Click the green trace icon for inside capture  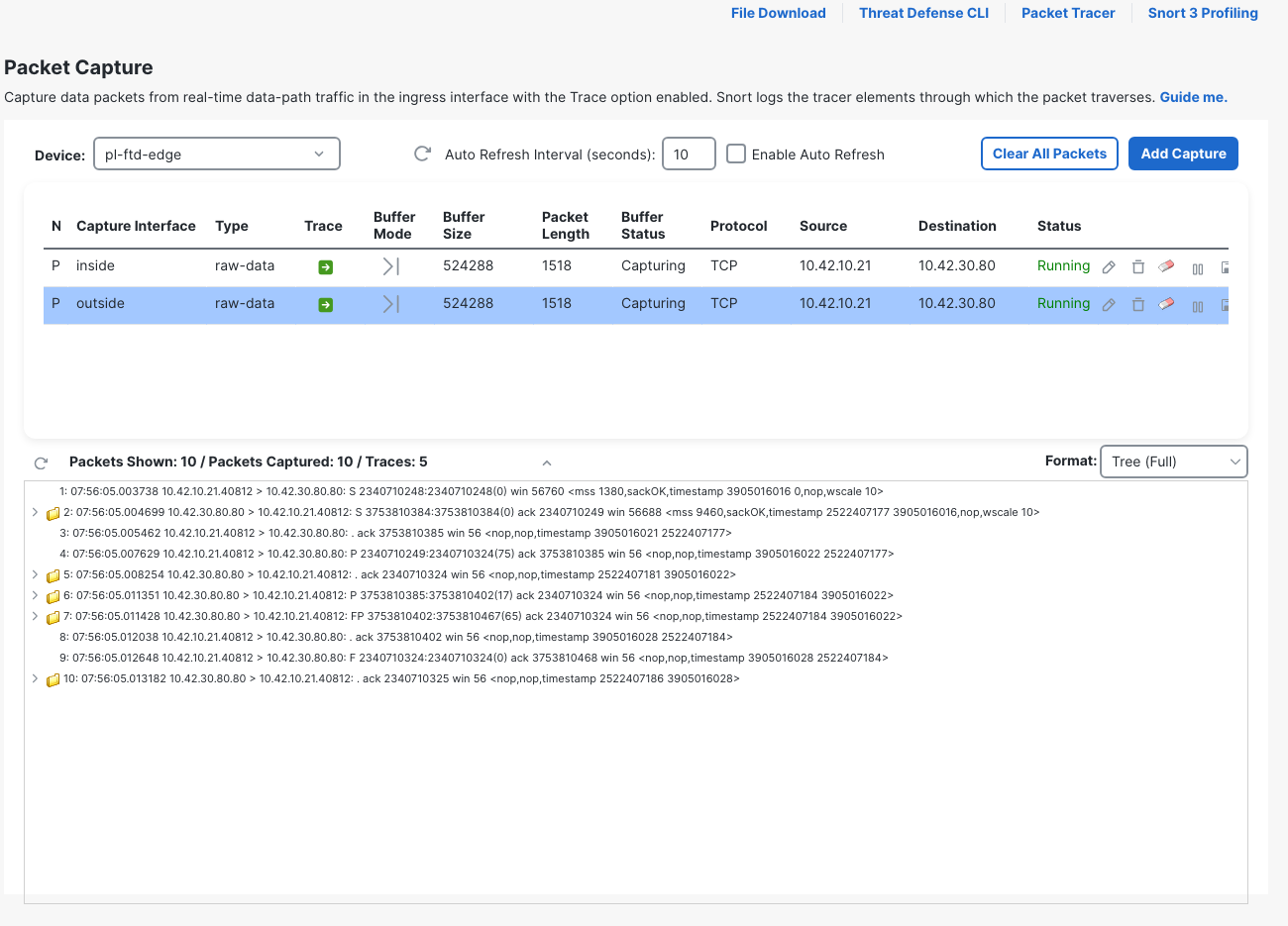(325, 267)
